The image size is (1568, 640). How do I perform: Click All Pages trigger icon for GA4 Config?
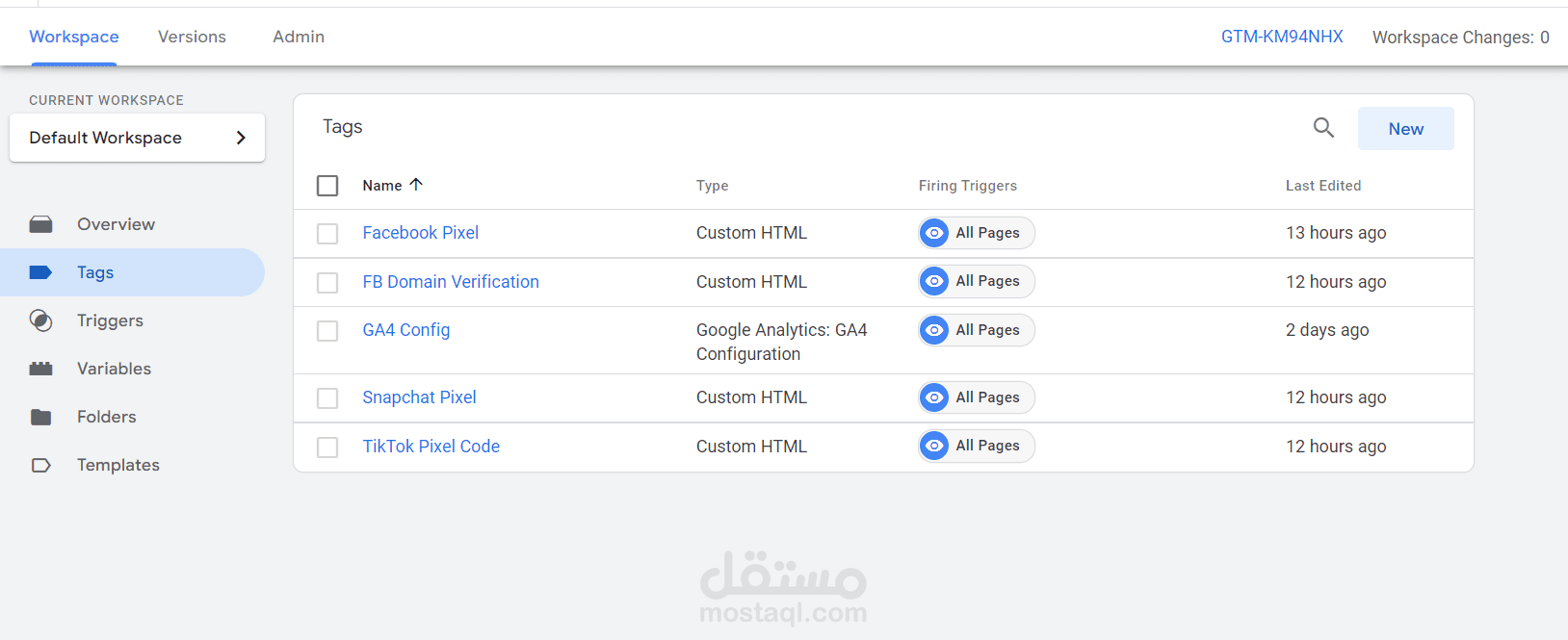coord(934,330)
